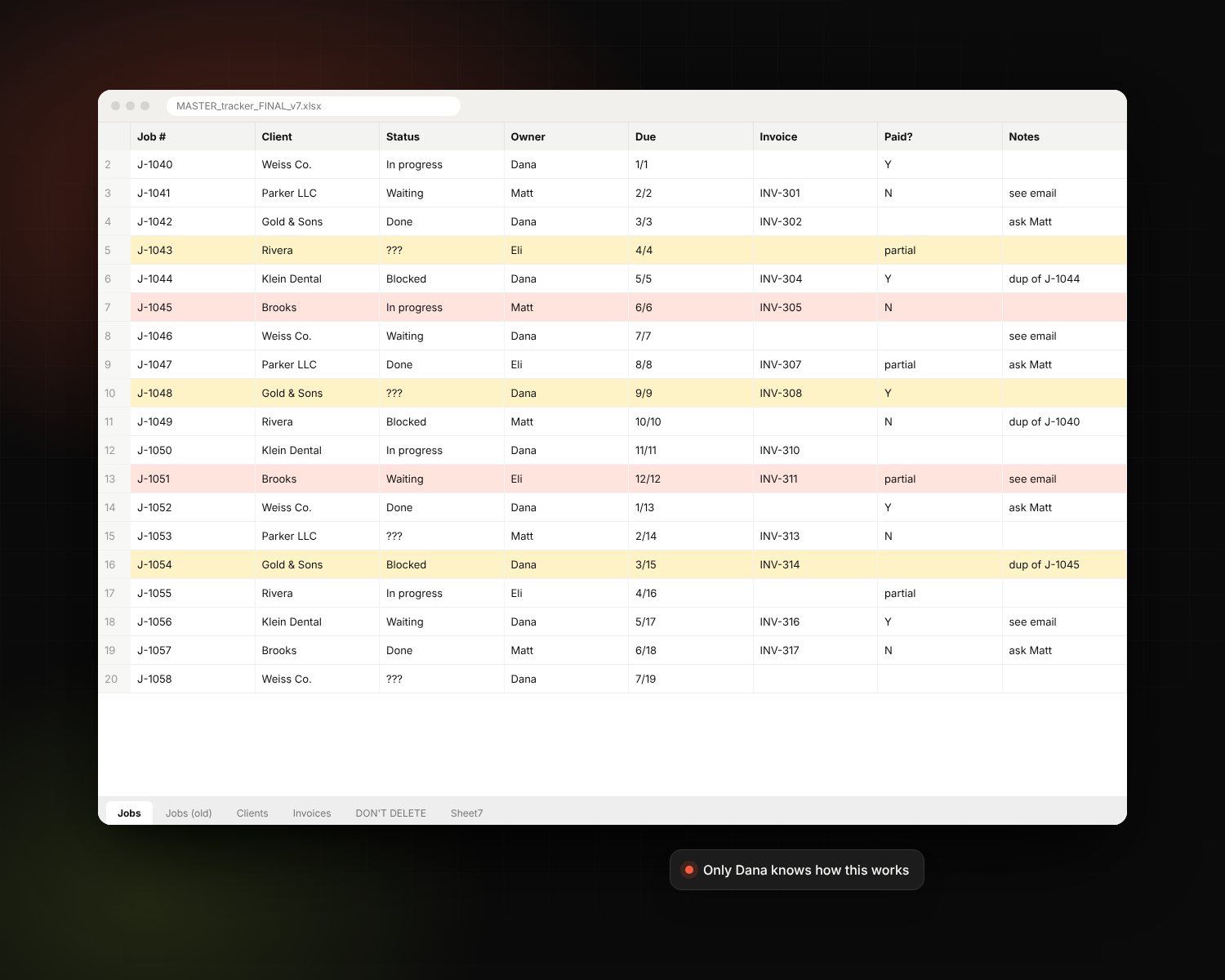Click the due date 12/12 cell

click(x=691, y=479)
